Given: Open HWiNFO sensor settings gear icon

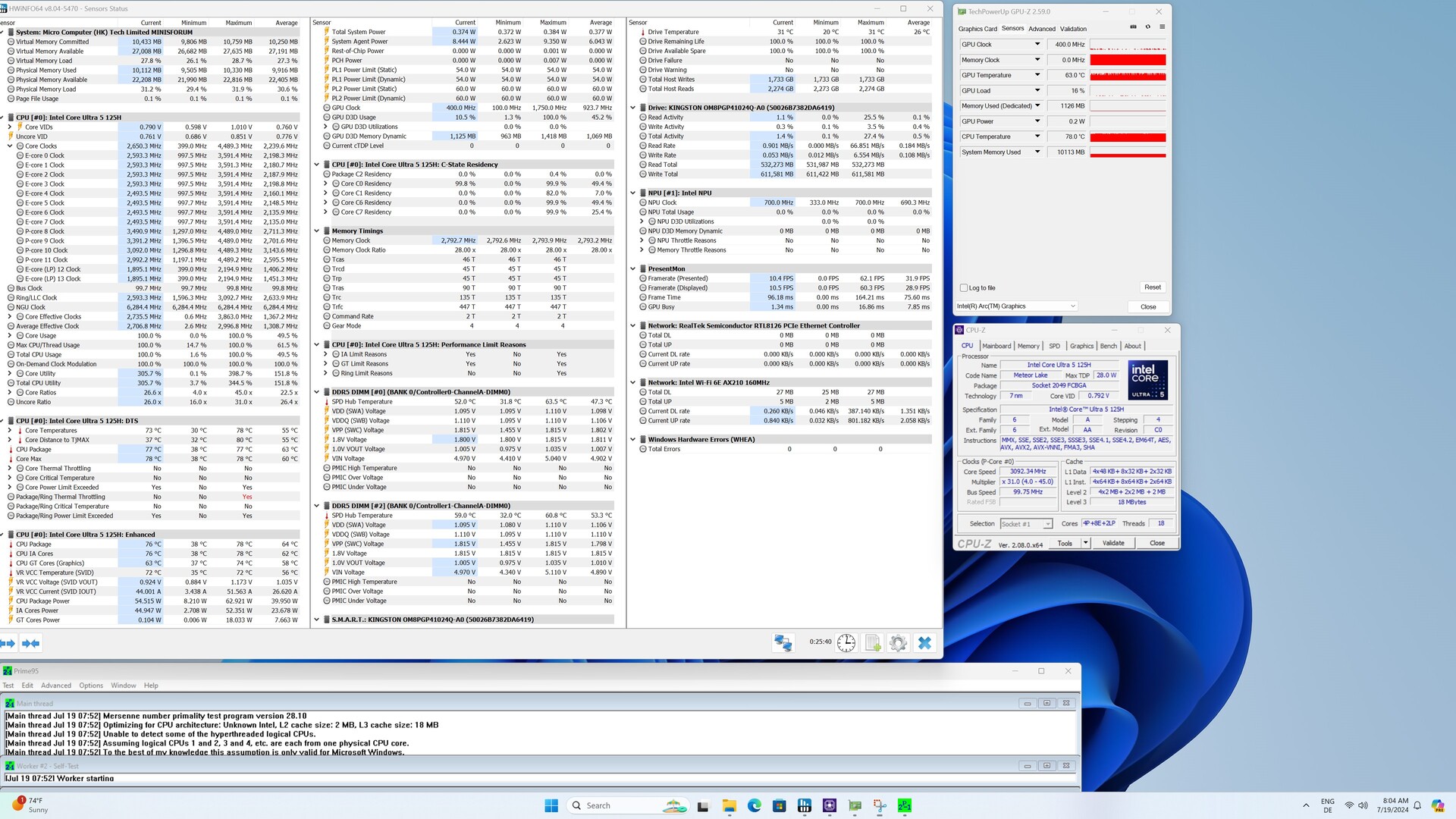Looking at the screenshot, I should point(899,643).
